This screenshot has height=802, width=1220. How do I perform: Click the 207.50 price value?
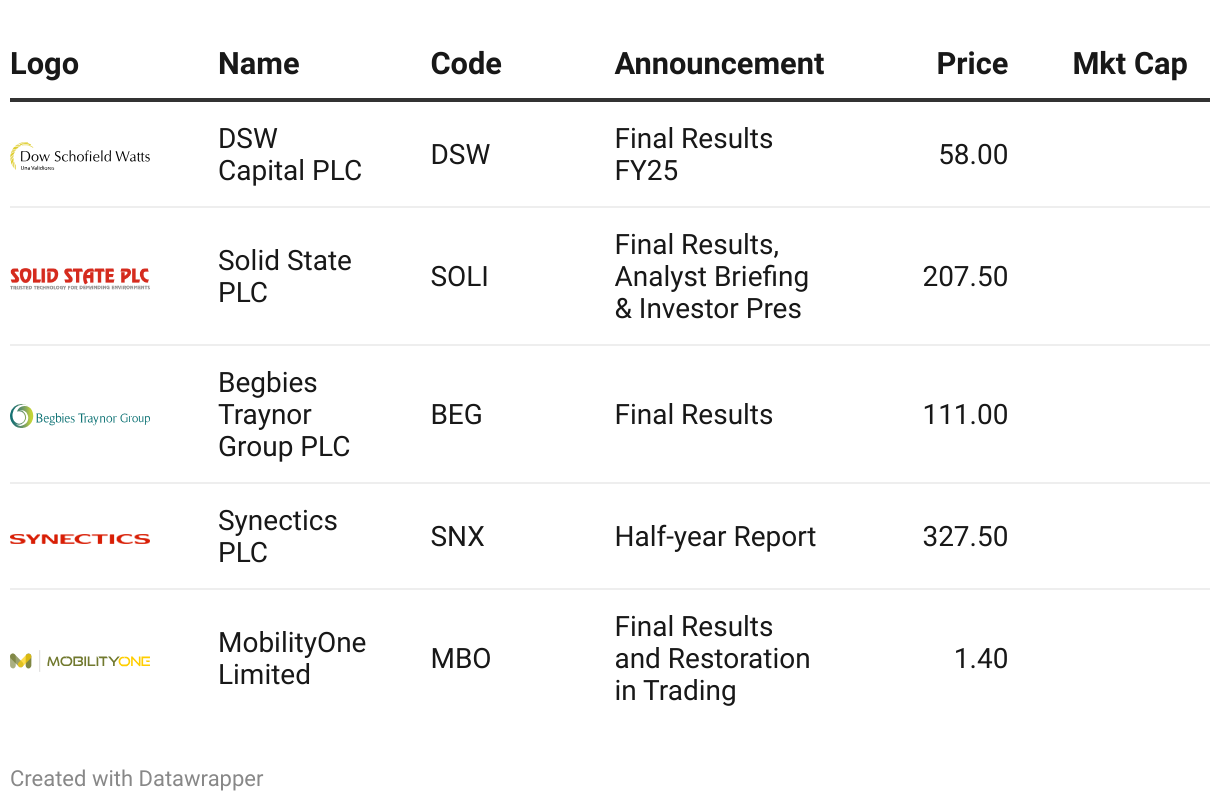click(x=964, y=276)
